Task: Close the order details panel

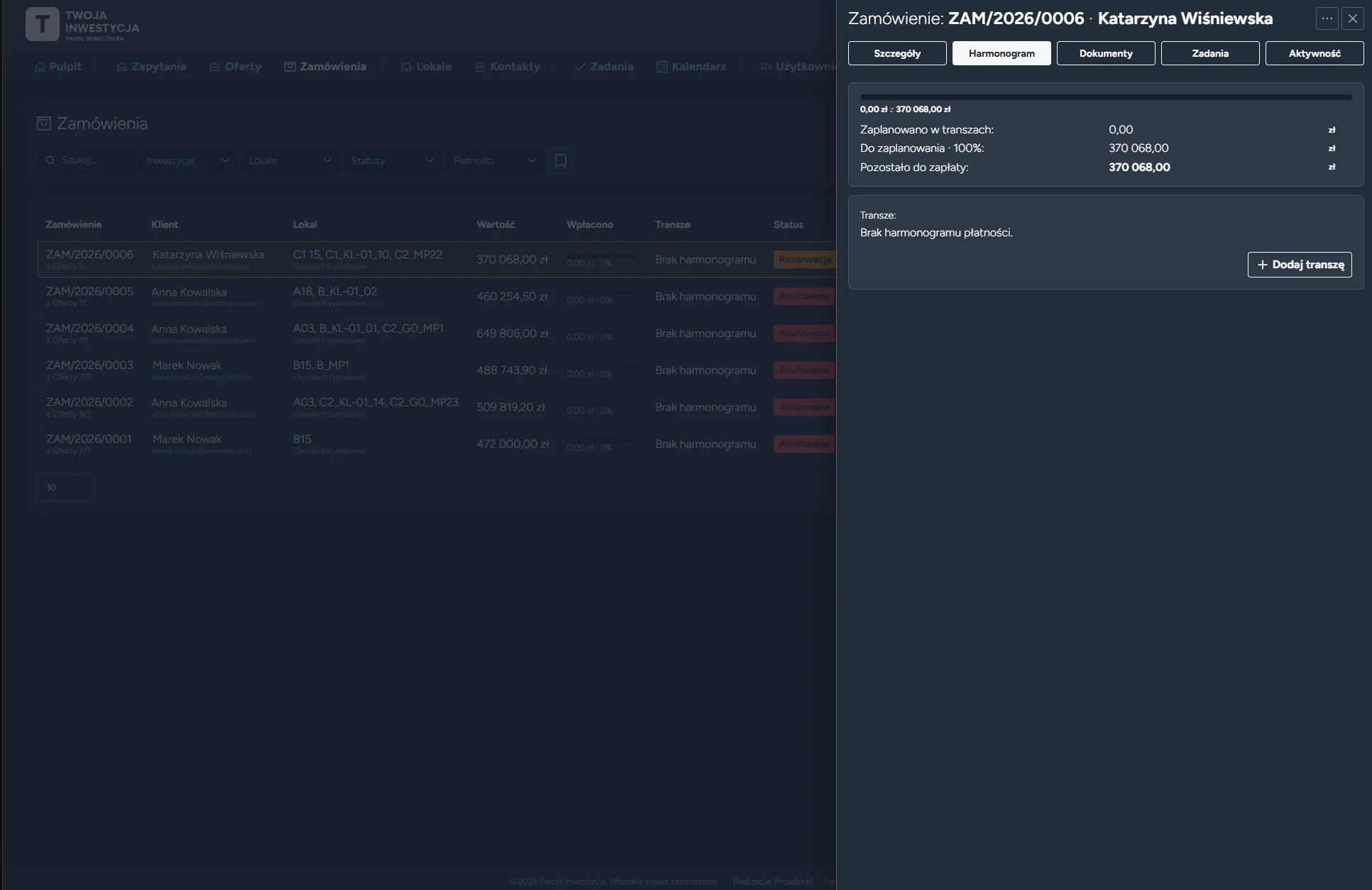Action: pyautogui.click(x=1353, y=18)
